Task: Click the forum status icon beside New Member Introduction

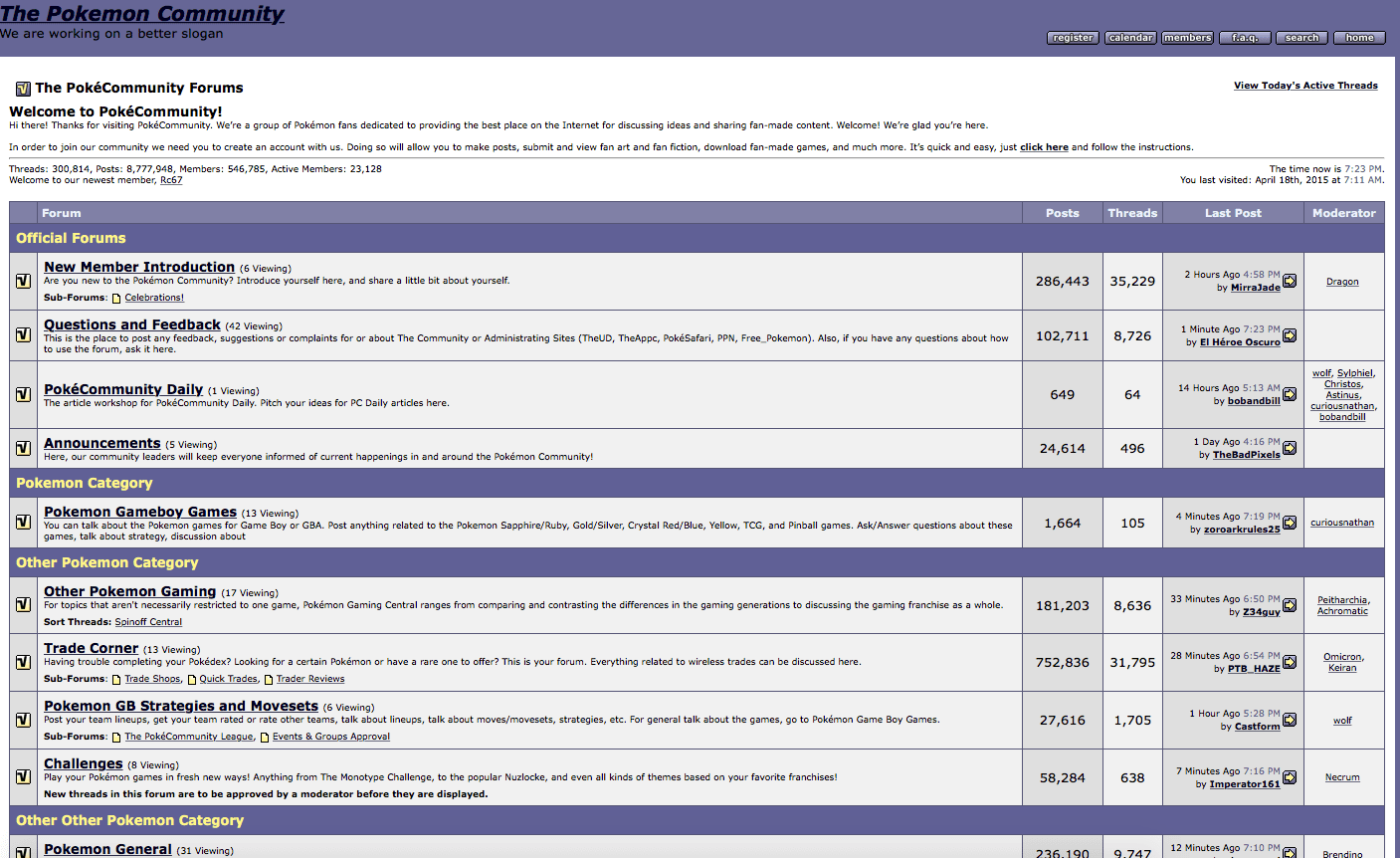Action: coord(23,282)
